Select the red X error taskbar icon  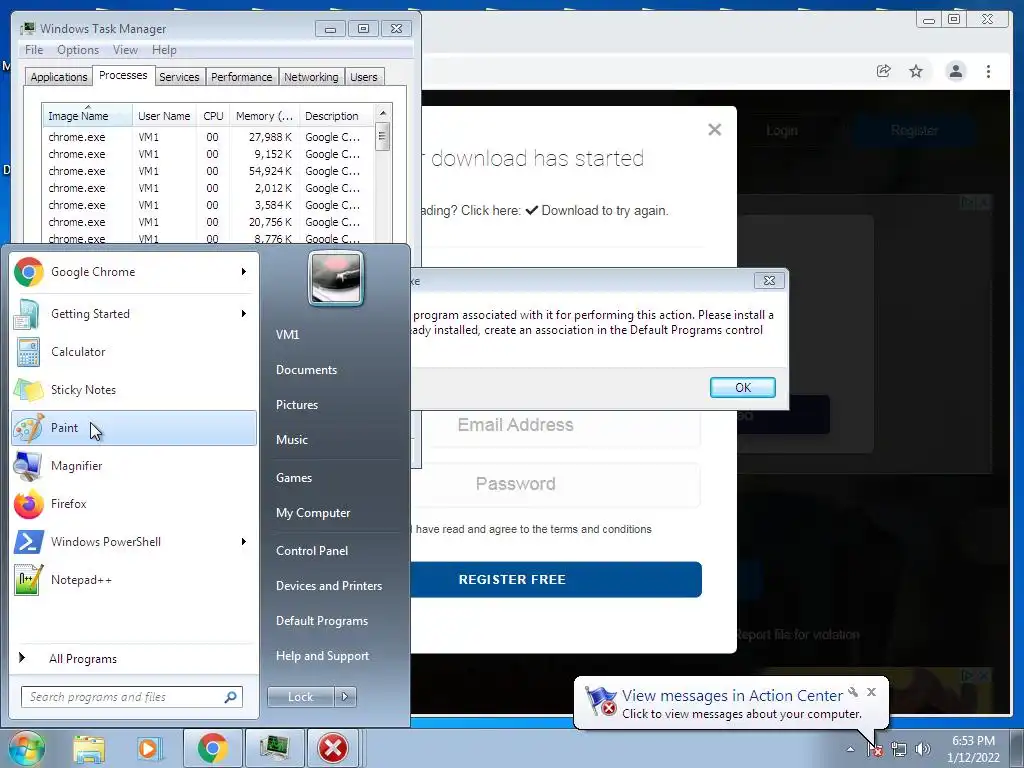click(333, 748)
